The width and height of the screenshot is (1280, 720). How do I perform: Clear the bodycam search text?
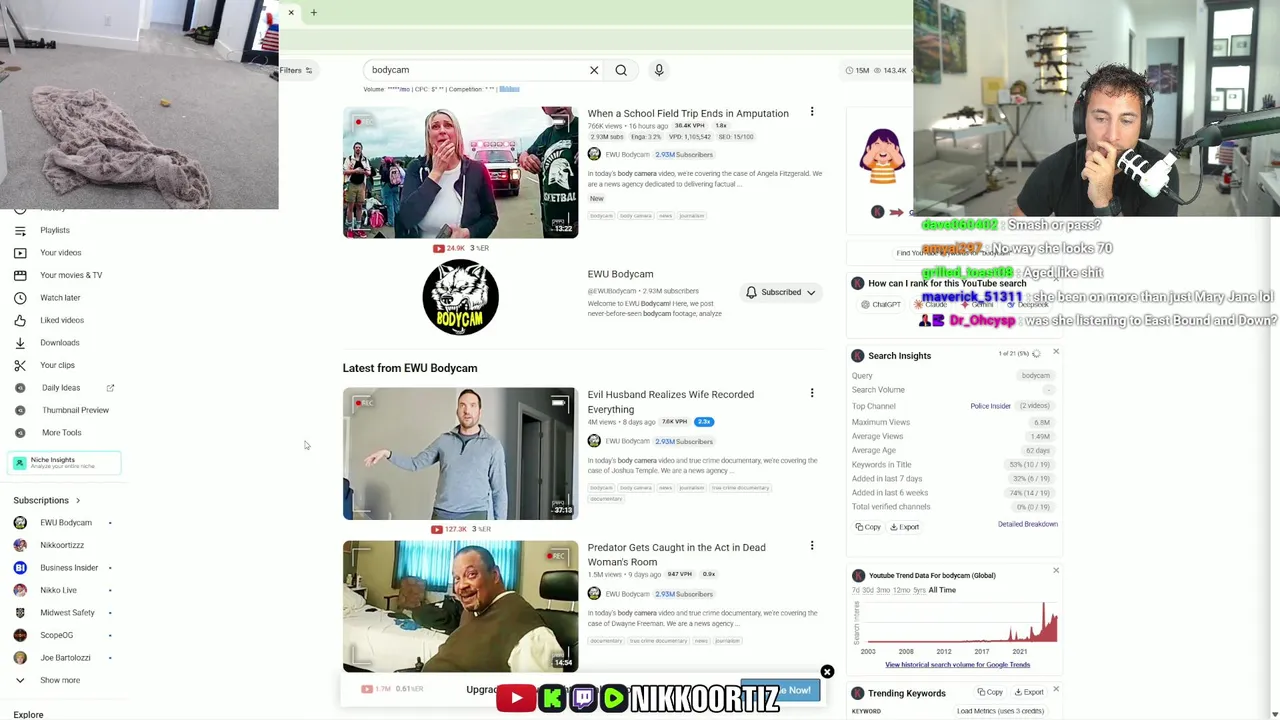594,70
